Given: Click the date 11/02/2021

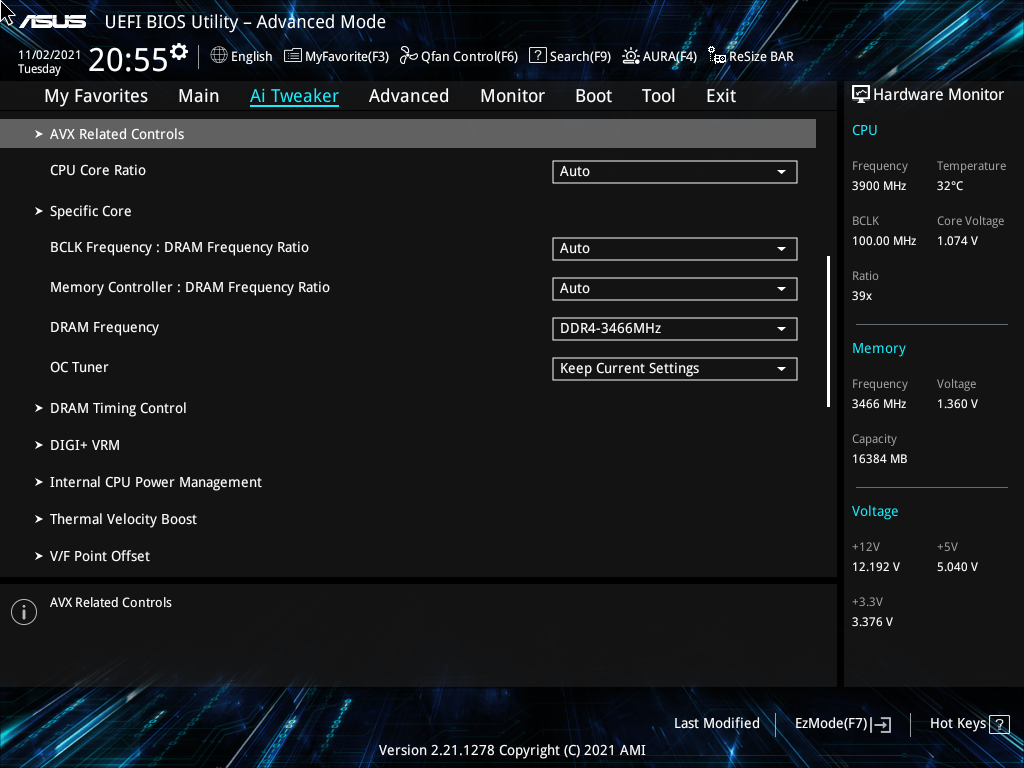Looking at the screenshot, I should [49, 55].
